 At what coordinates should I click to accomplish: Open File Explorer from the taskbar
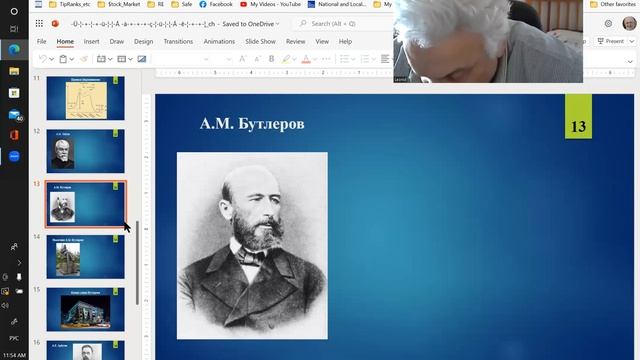click(14, 71)
